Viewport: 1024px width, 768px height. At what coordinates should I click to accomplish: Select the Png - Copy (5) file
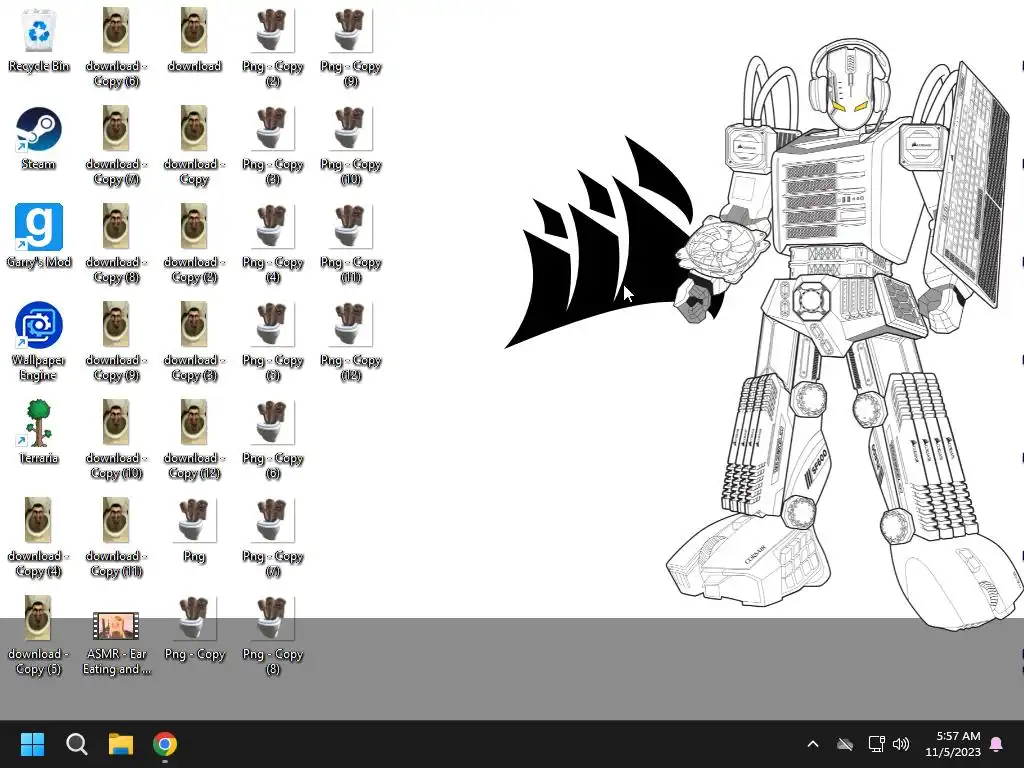272,342
